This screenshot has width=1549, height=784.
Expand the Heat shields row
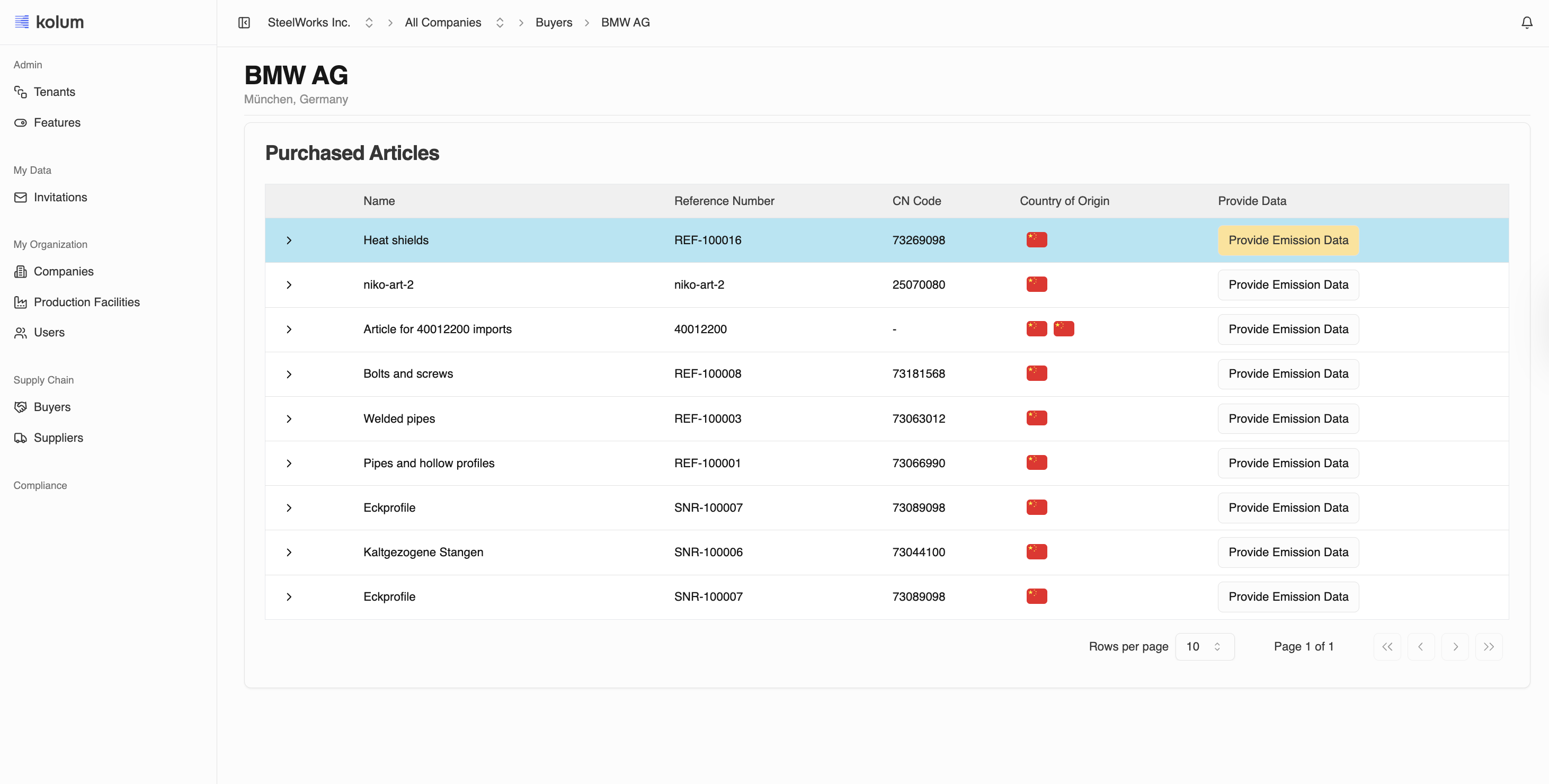tap(289, 240)
